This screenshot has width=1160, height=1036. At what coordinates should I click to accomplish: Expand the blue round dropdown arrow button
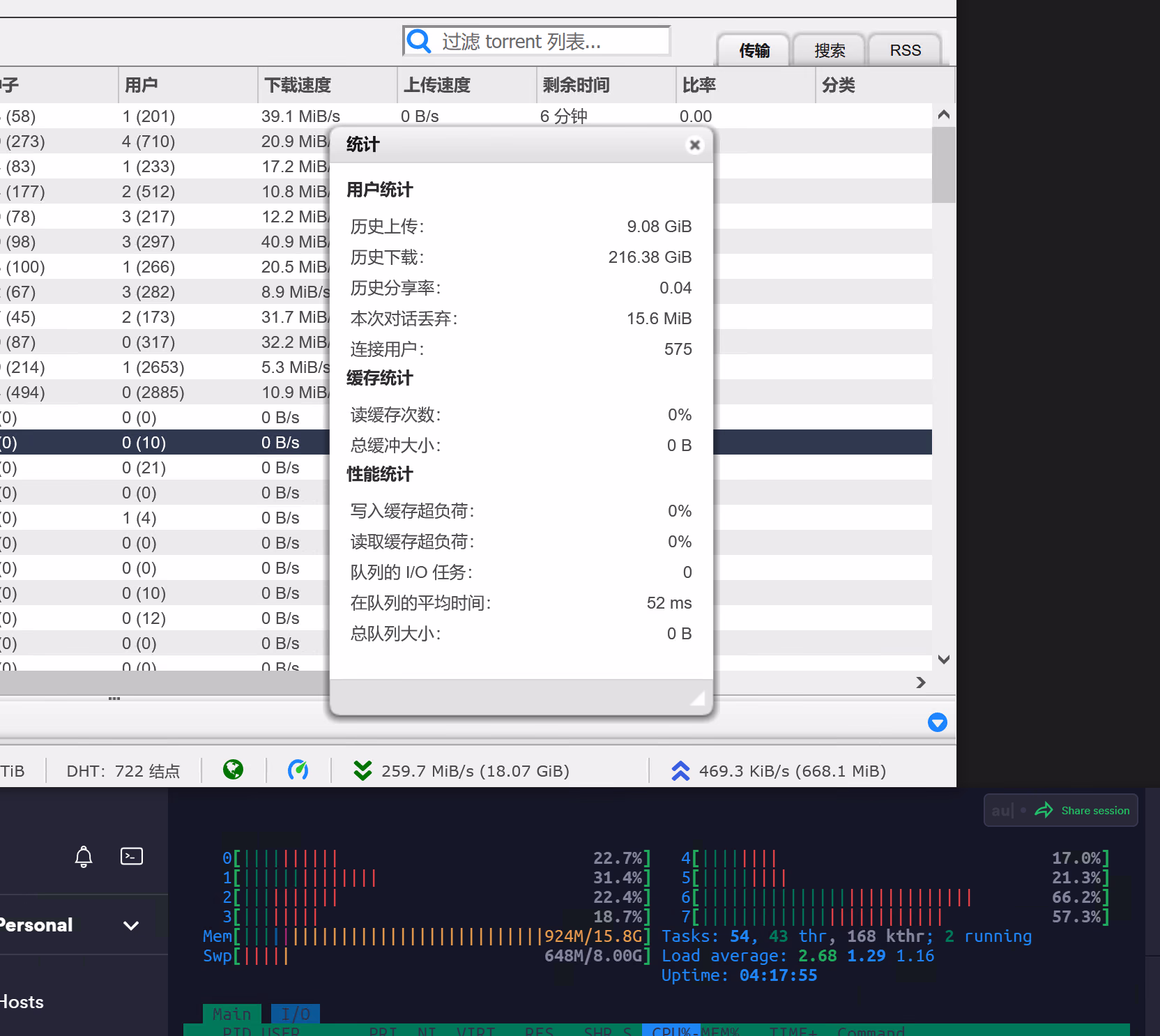click(x=937, y=722)
